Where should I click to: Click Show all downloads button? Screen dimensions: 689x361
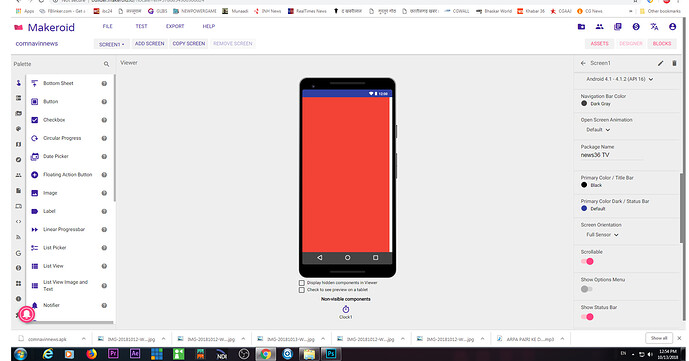tap(659, 338)
